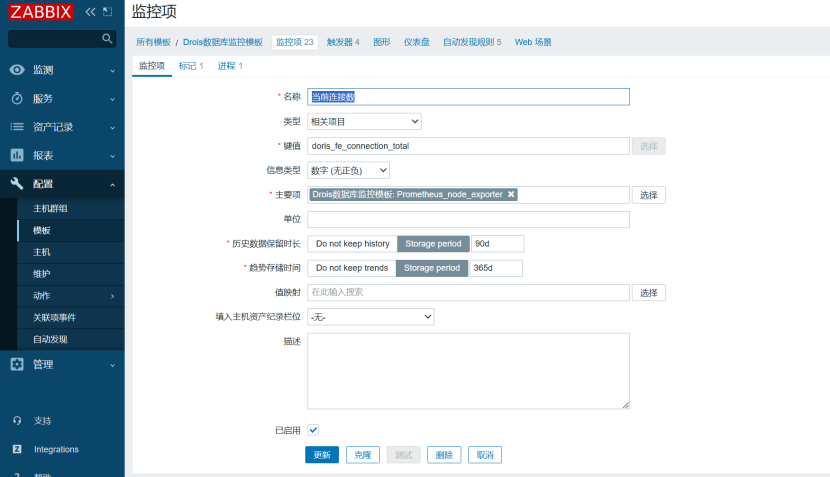Click the trends 365d period field
This screenshot has height=477, width=830.
click(x=496, y=268)
